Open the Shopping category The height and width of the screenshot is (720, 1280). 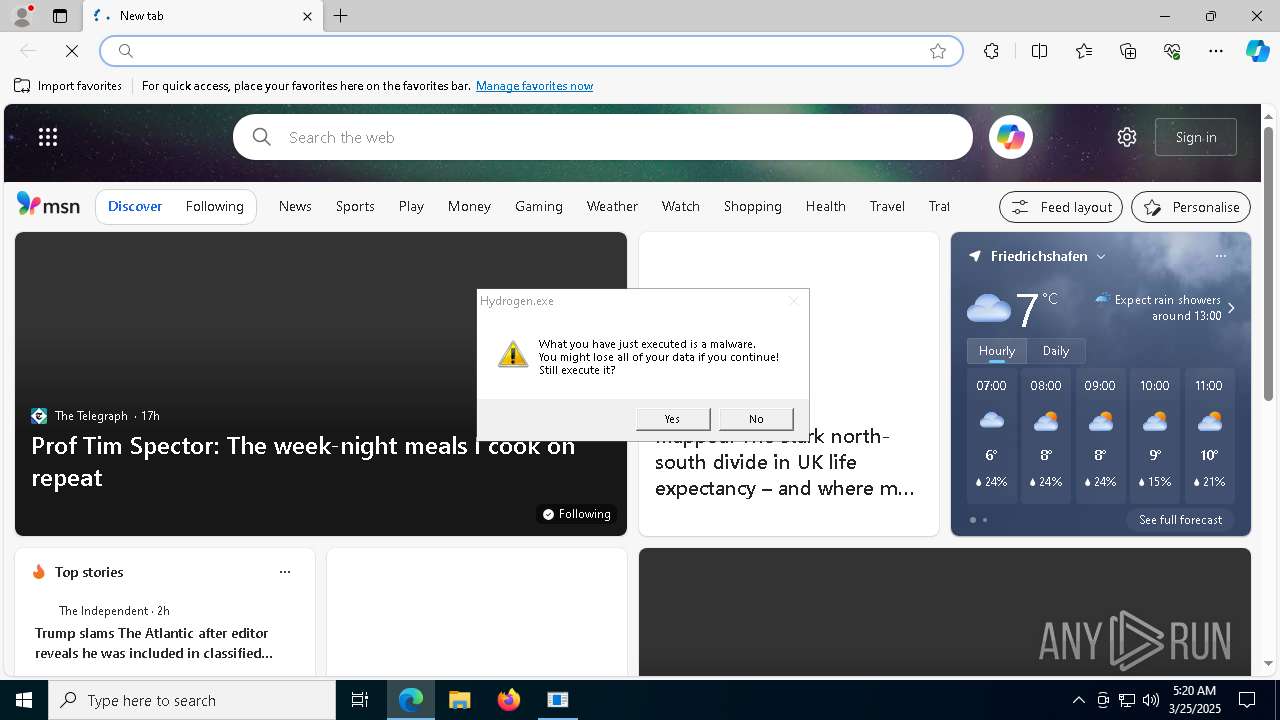point(753,206)
